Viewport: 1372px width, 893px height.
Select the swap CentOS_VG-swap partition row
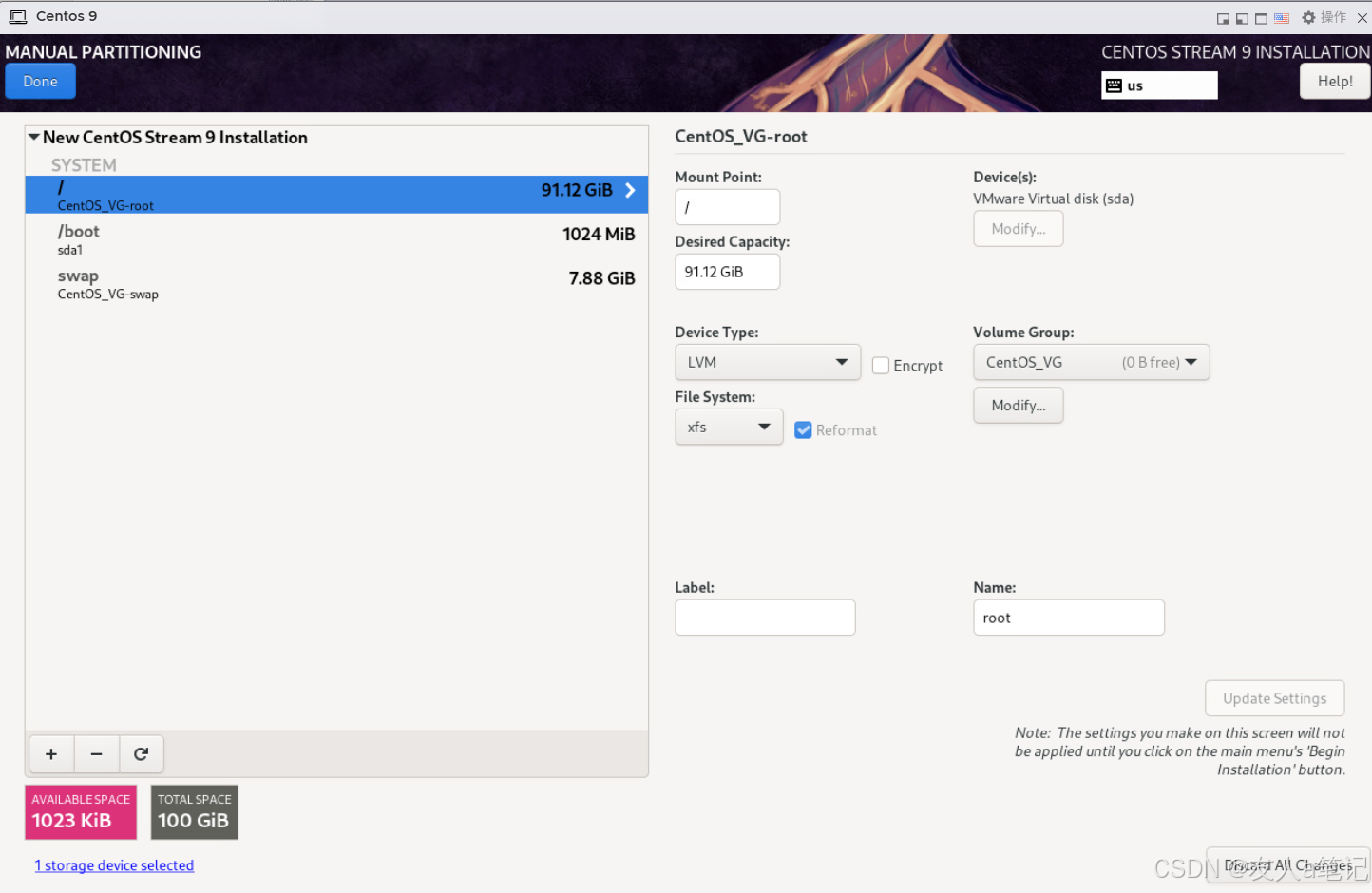[x=336, y=283]
